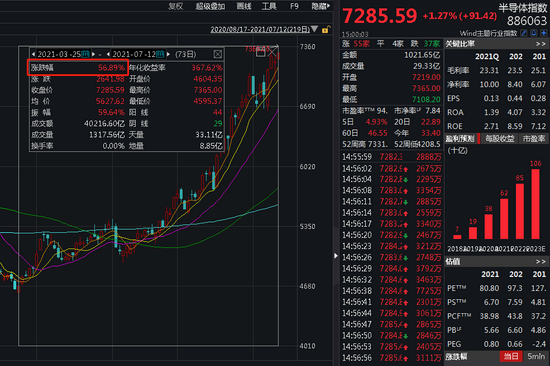The width and height of the screenshot is (550, 366).
Task: Click the 最低 value 7108.20
Action: pos(426,99)
